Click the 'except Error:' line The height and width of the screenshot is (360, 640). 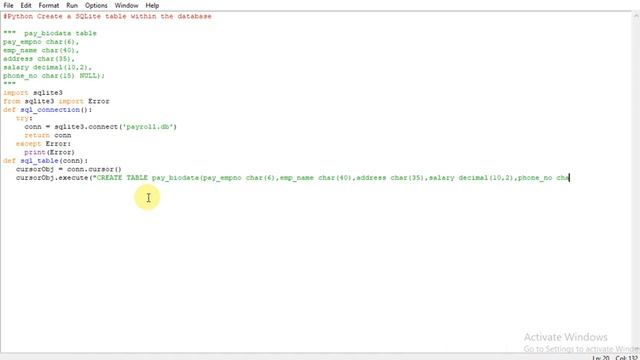click(x=43, y=144)
